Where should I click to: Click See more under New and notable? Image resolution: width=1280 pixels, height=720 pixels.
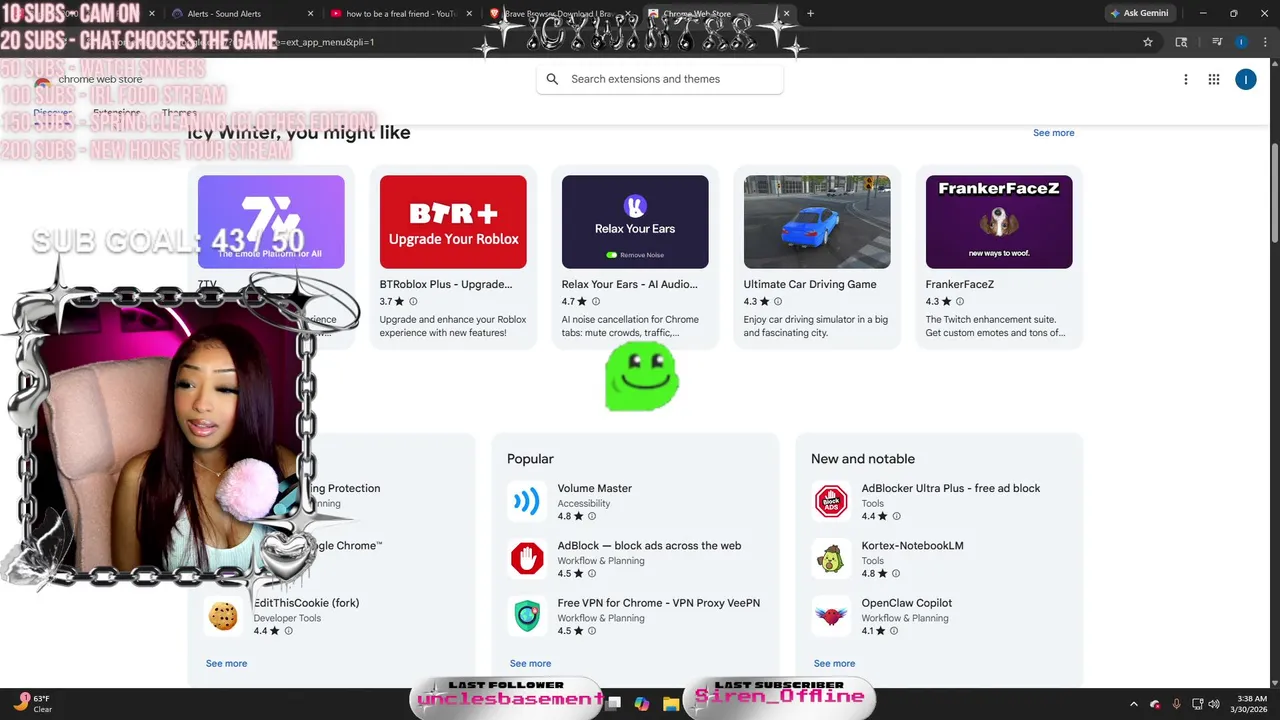pyautogui.click(x=834, y=664)
